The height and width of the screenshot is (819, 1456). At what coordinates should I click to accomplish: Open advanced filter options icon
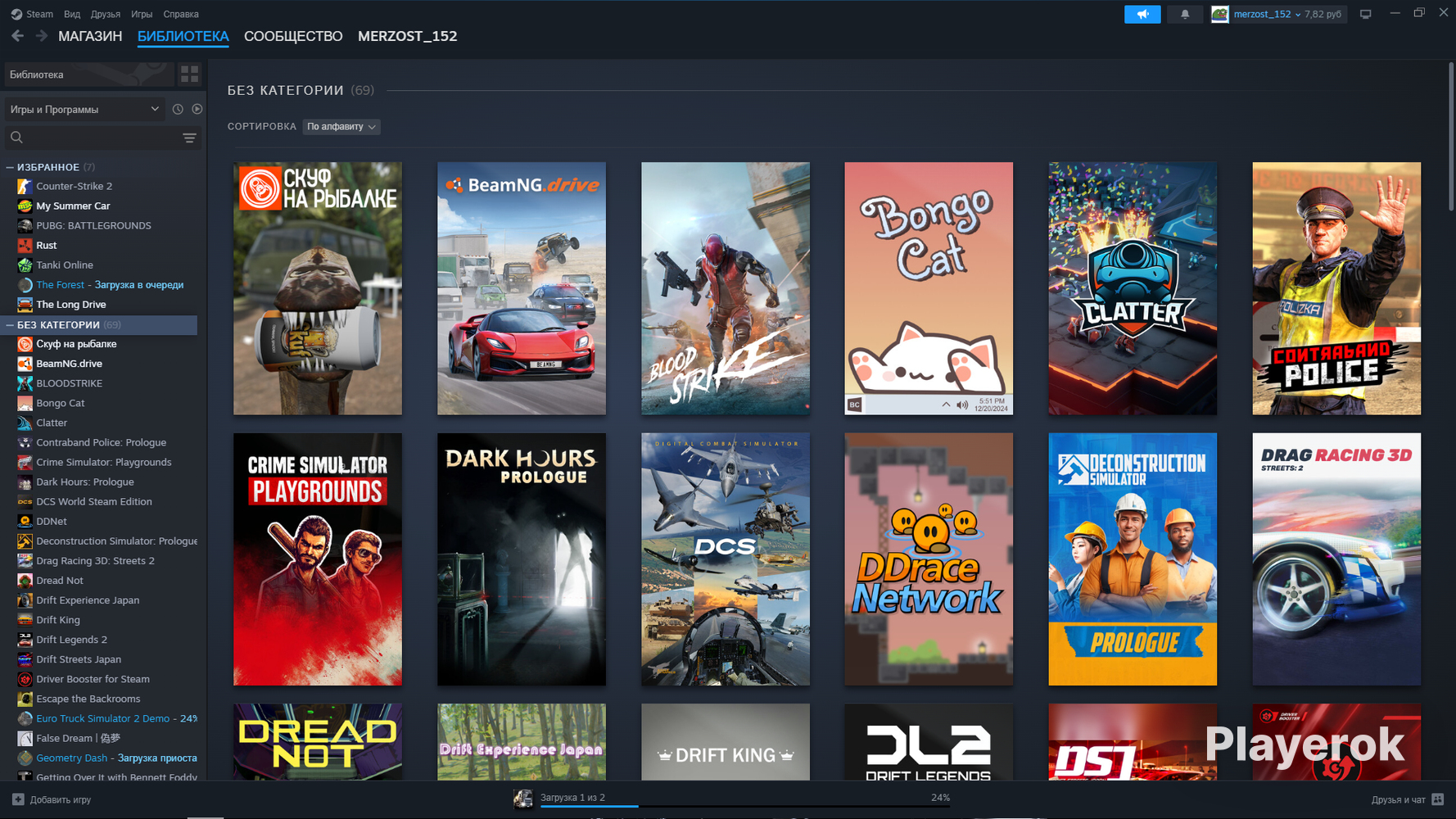(189, 138)
